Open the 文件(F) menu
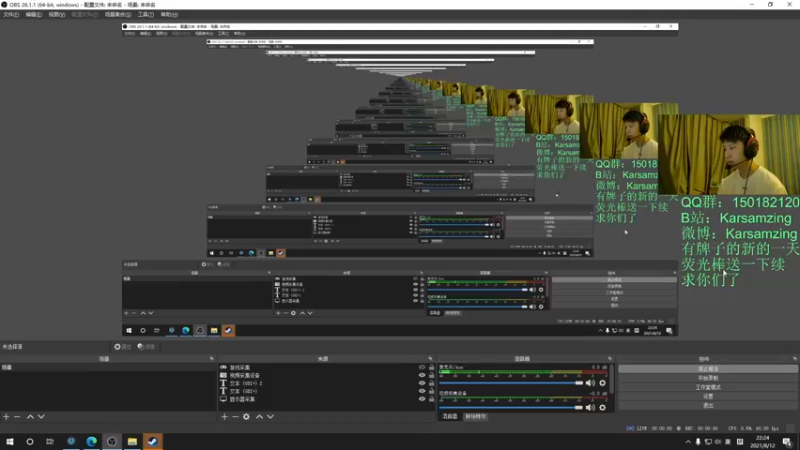This screenshot has height=450, width=800. point(11,15)
